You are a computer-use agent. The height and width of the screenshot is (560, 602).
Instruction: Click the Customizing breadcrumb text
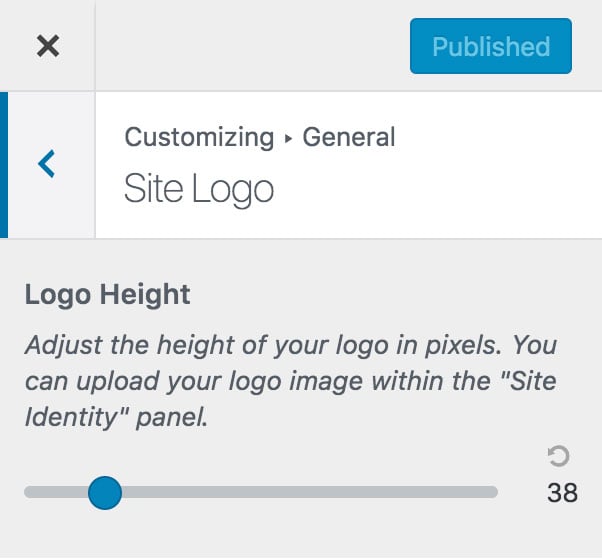199,137
